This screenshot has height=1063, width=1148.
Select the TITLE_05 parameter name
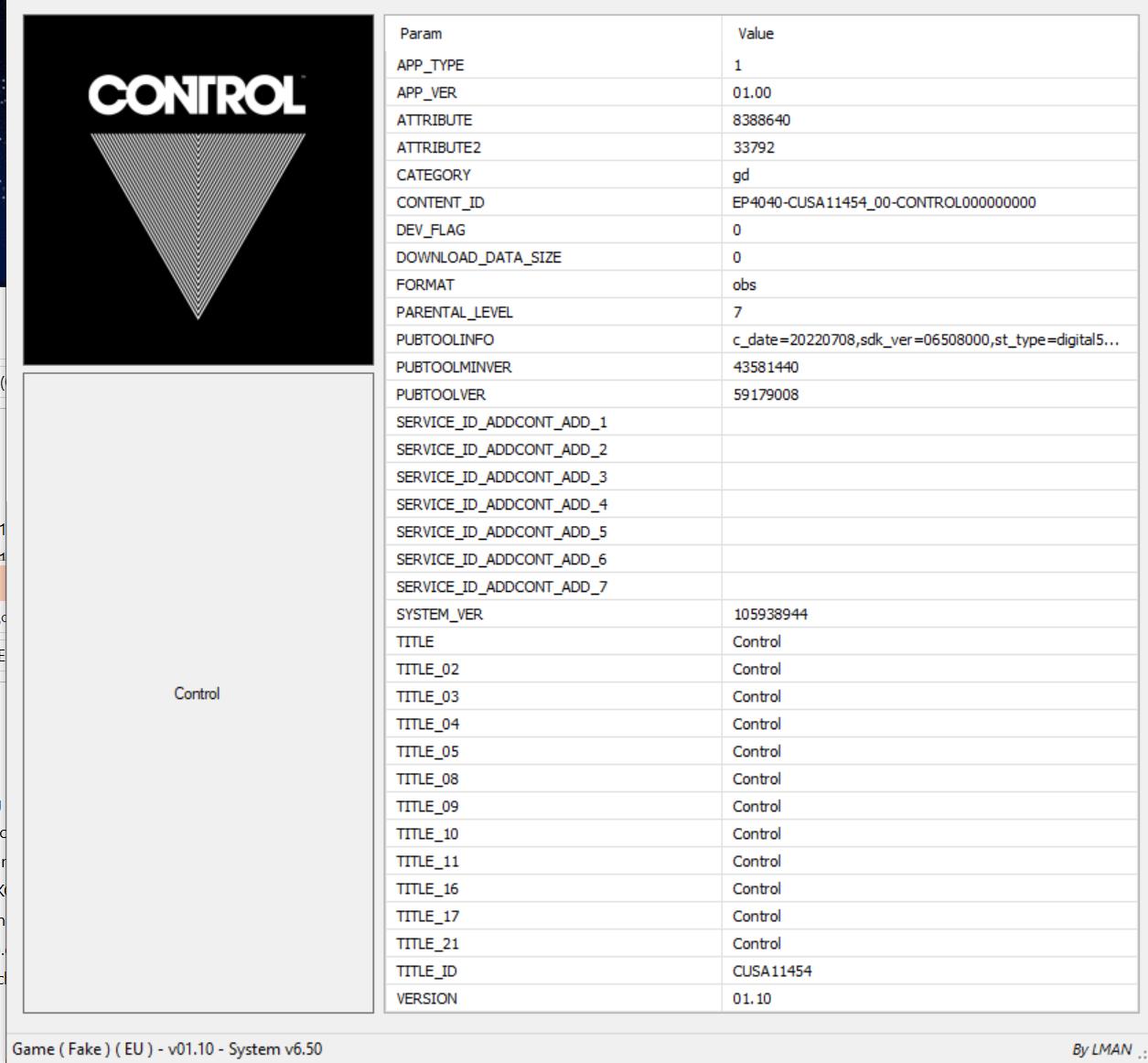pyautogui.click(x=427, y=751)
